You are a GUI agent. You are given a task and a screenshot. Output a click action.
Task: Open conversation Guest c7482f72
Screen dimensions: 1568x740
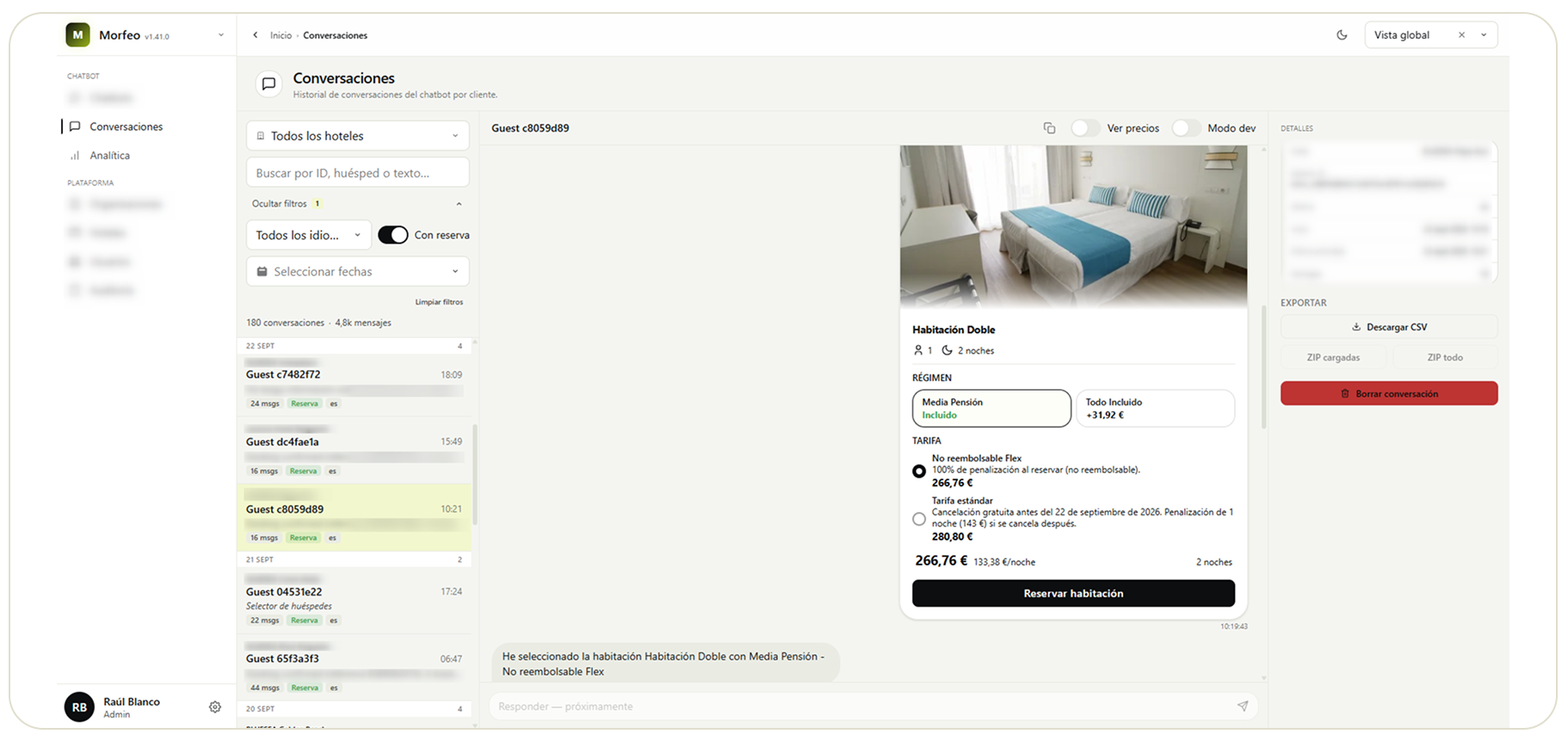[355, 384]
